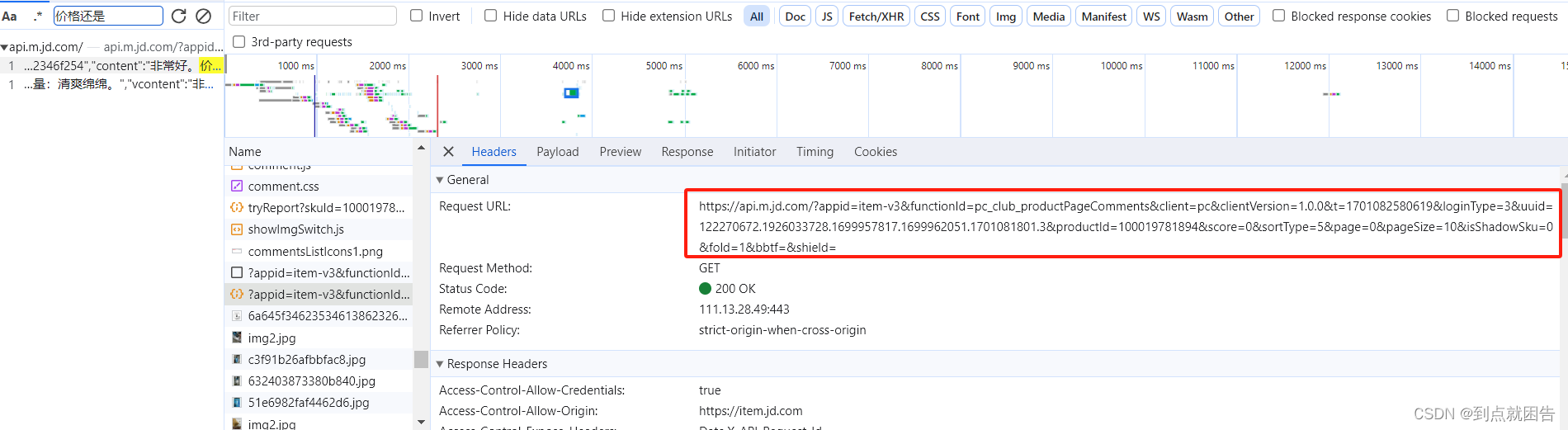Enable 3rd-party requests checkbox

pos(239,42)
